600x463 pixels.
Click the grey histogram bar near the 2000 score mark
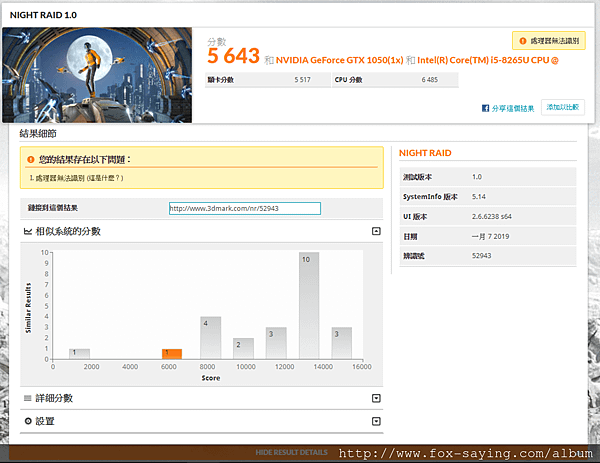coord(80,354)
